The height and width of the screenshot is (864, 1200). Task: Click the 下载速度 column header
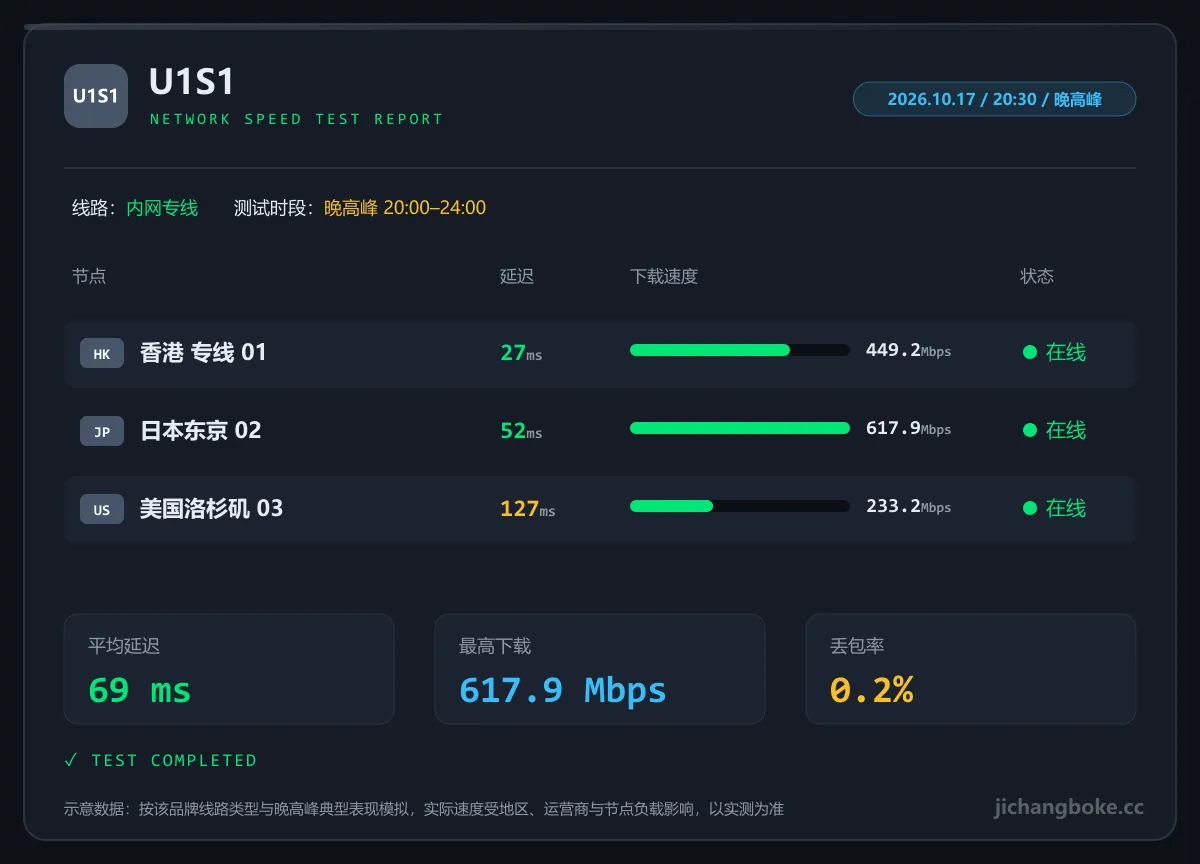tap(664, 276)
